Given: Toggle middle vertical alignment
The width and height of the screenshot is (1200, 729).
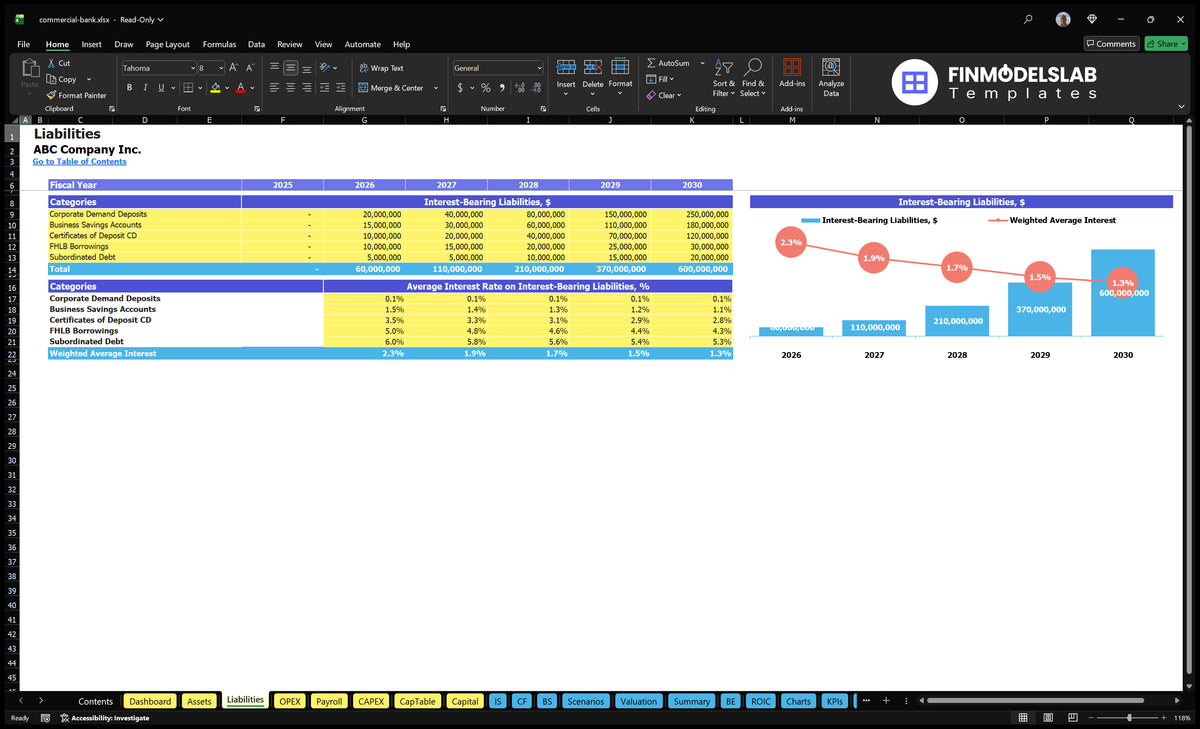Looking at the screenshot, I should (291, 68).
